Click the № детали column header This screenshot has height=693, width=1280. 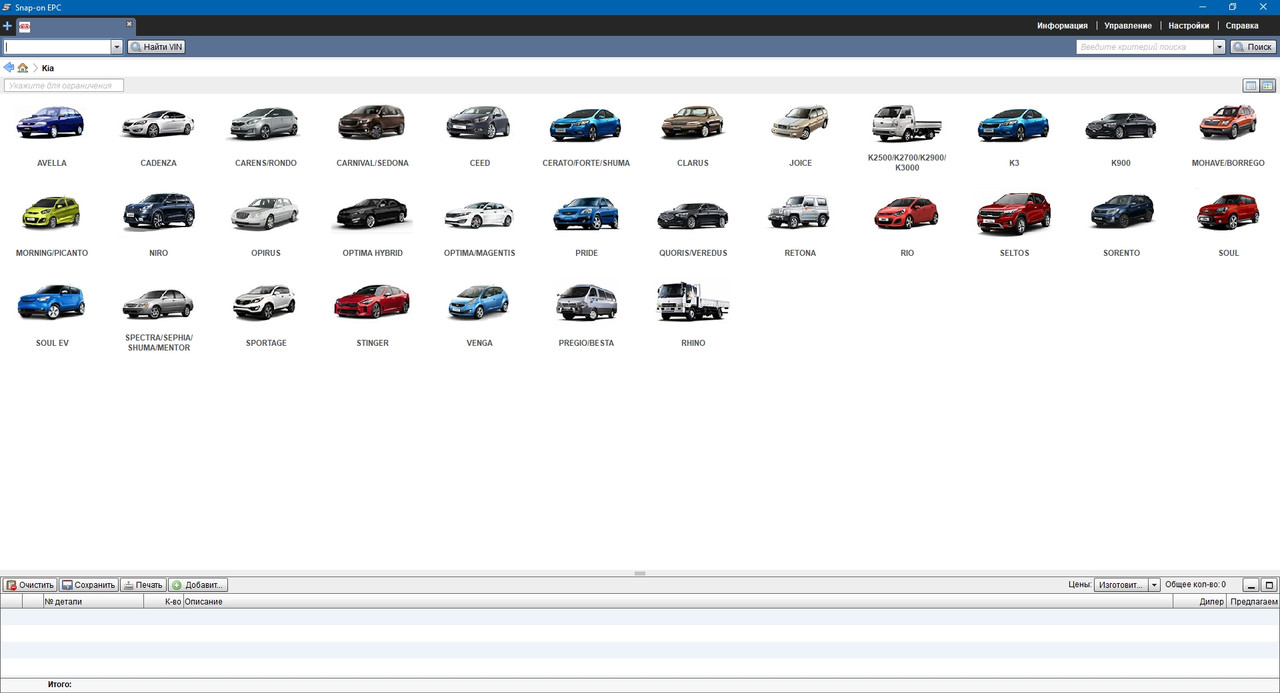pos(92,602)
